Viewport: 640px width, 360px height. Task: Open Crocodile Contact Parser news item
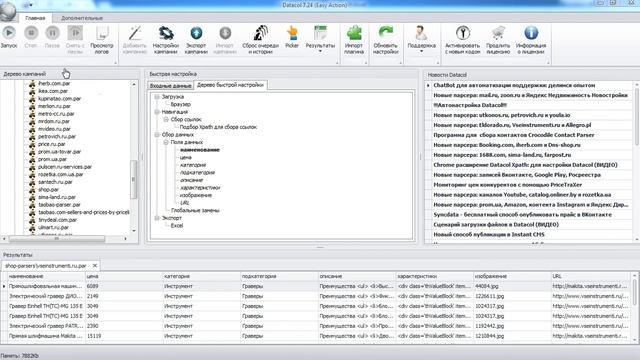(513, 135)
